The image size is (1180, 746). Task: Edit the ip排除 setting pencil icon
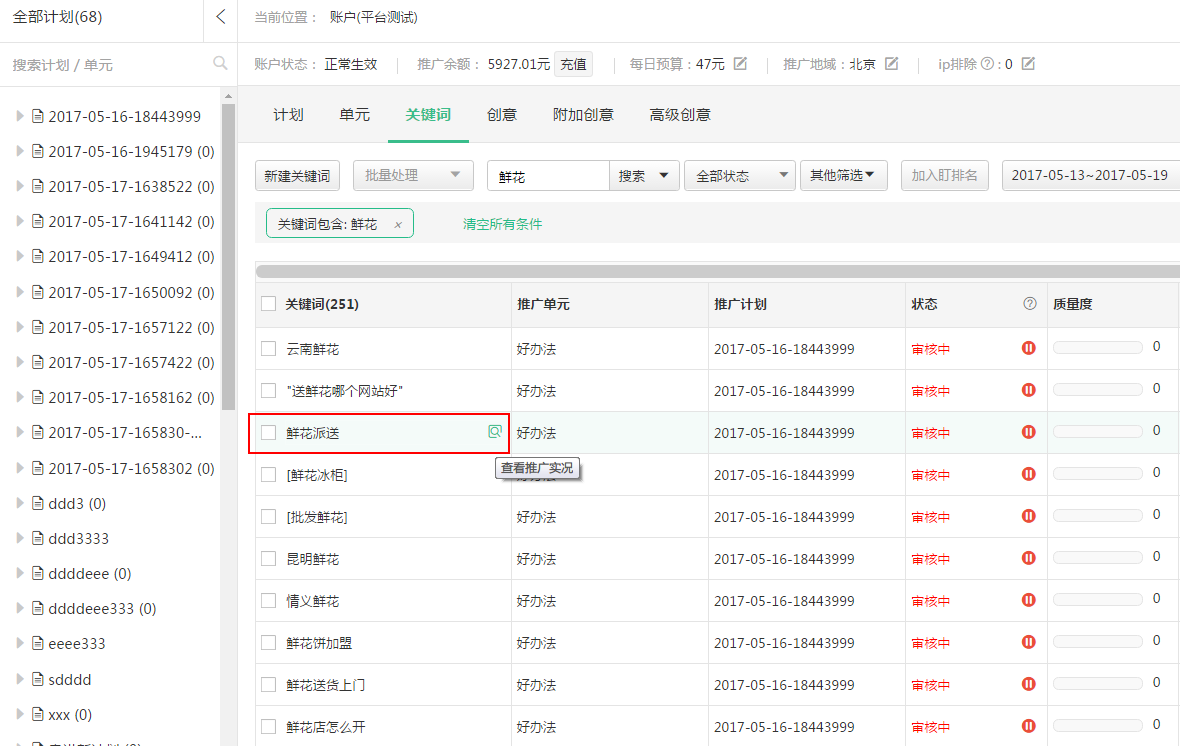1028,64
